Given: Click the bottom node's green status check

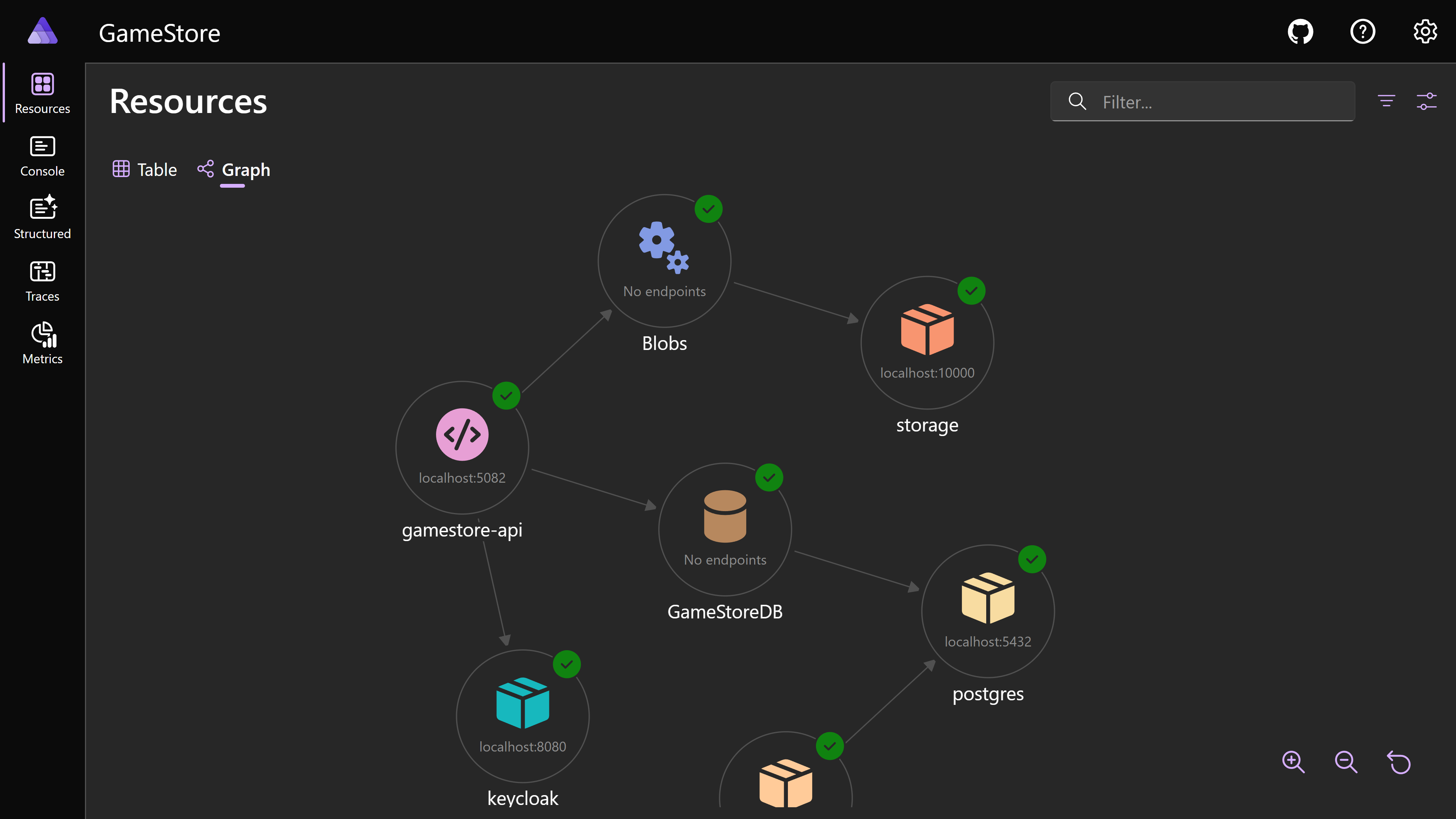Looking at the screenshot, I should [830, 746].
